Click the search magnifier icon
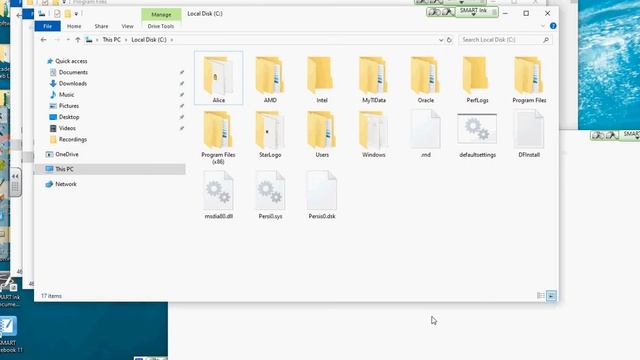Viewport: 640px width, 360px height. 546,40
